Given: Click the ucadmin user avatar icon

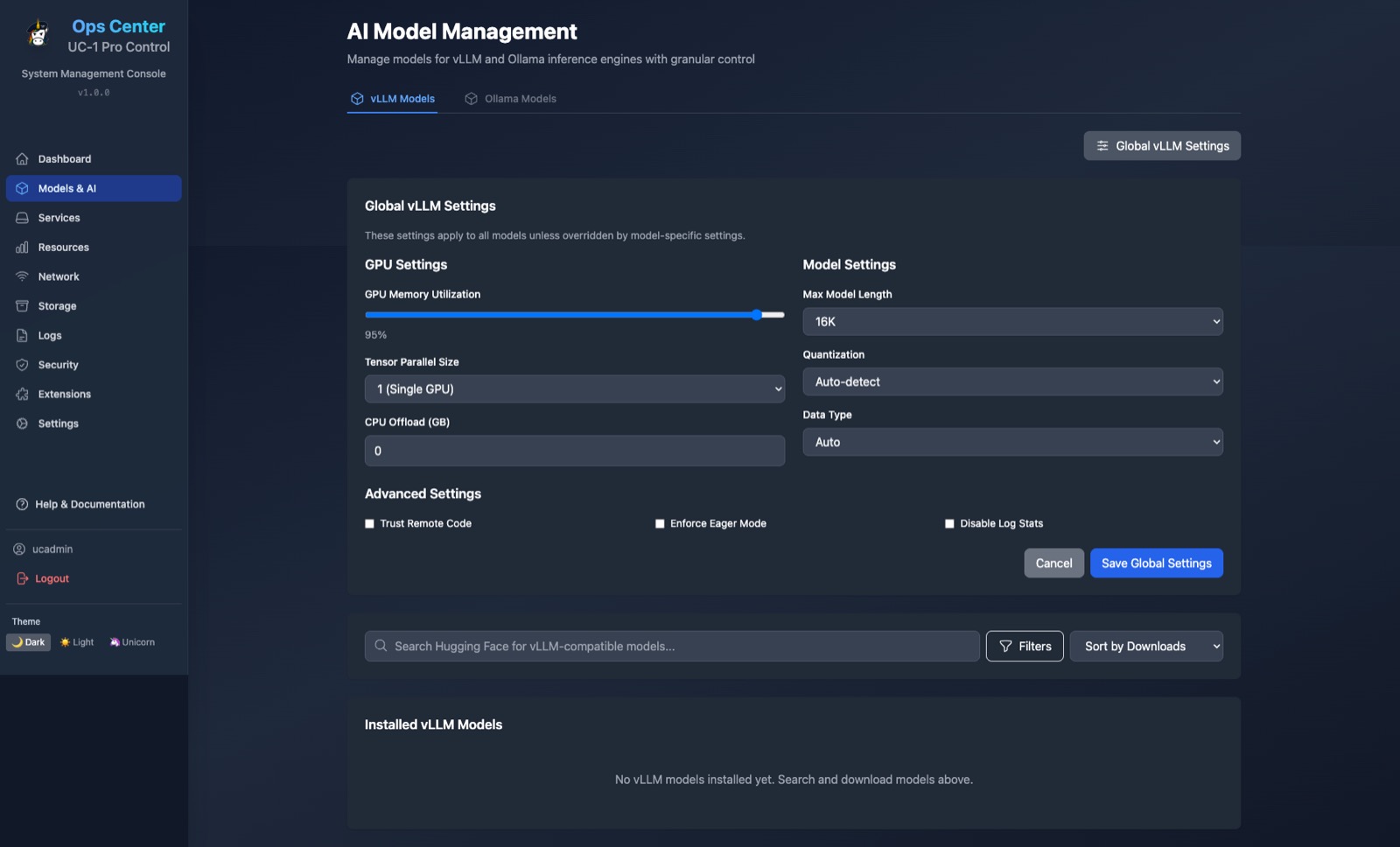Looking at the screenshot, I should click(x=19, y=549).
